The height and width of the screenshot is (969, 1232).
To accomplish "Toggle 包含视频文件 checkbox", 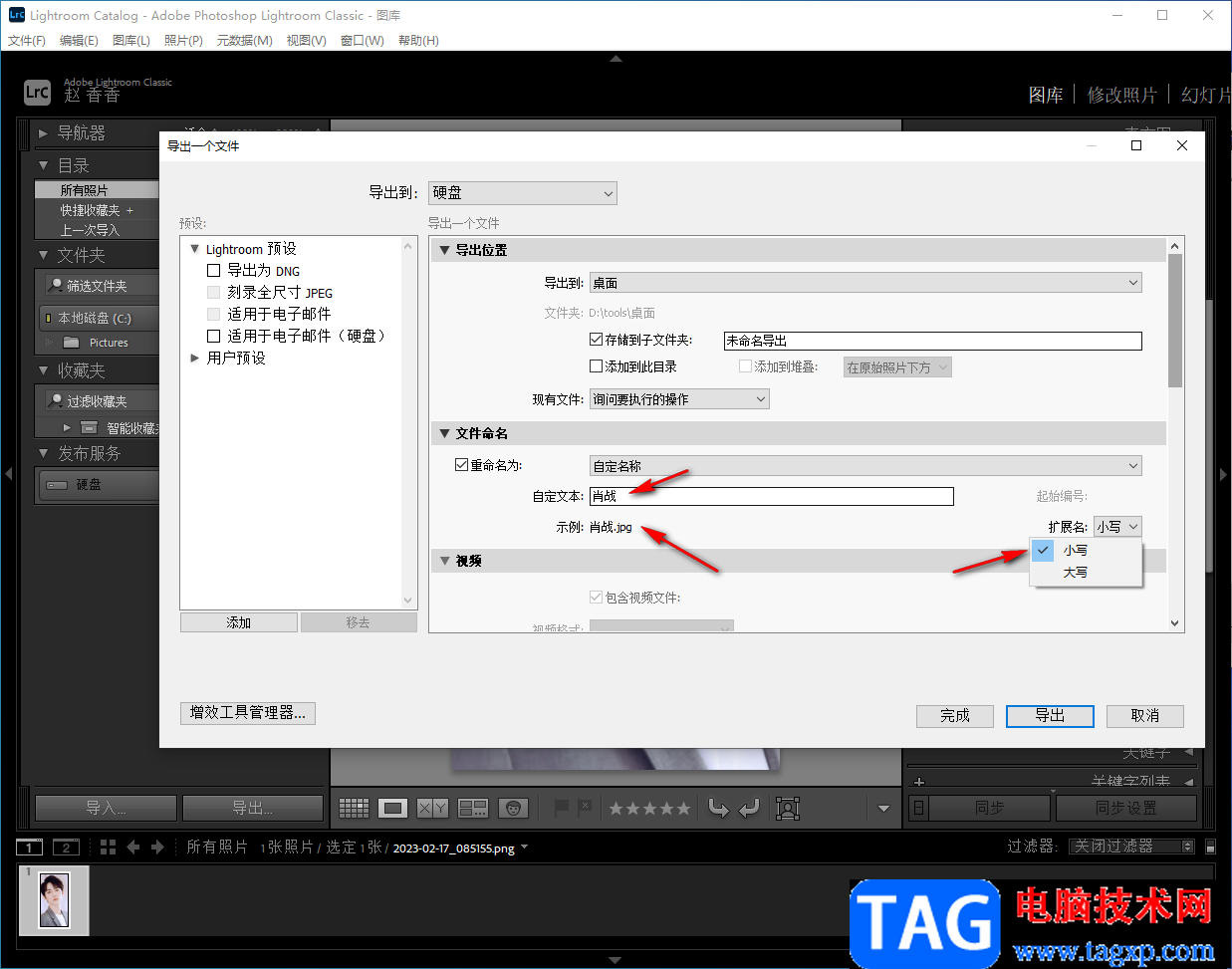I will (x=596, y=598).
